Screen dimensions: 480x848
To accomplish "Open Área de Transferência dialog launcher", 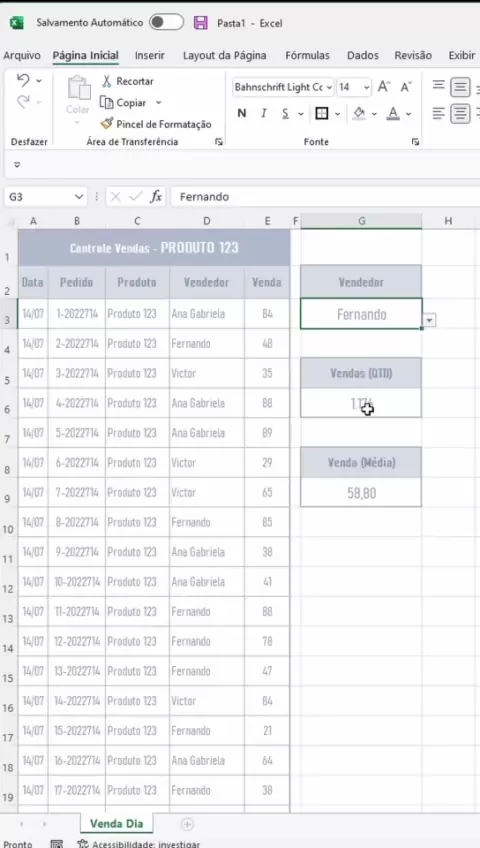I will [219, 142].
